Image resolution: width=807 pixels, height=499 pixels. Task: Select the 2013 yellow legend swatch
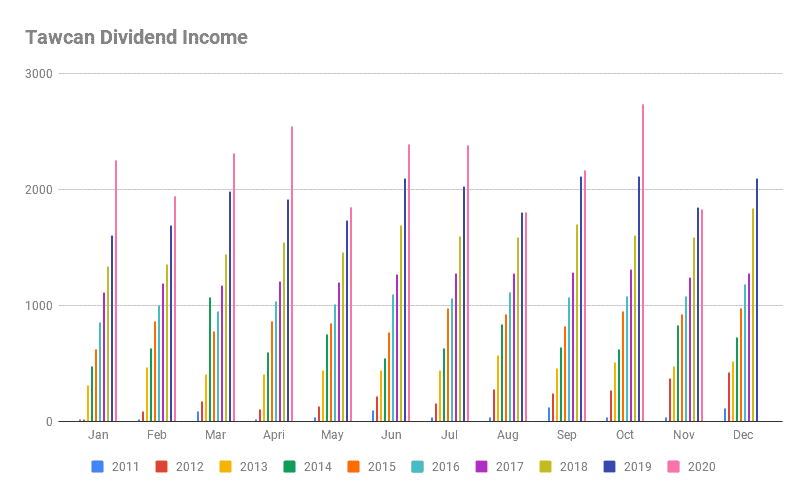click(225, 466)
